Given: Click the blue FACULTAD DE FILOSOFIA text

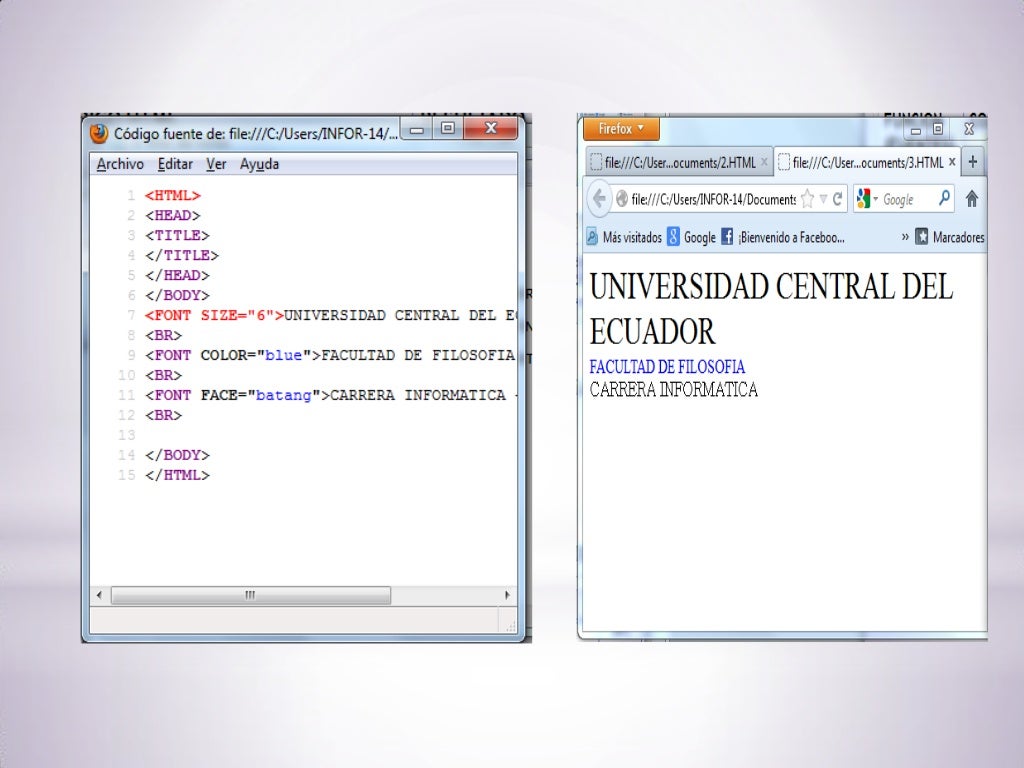Looking at the screenshot, I should (667, 367).
